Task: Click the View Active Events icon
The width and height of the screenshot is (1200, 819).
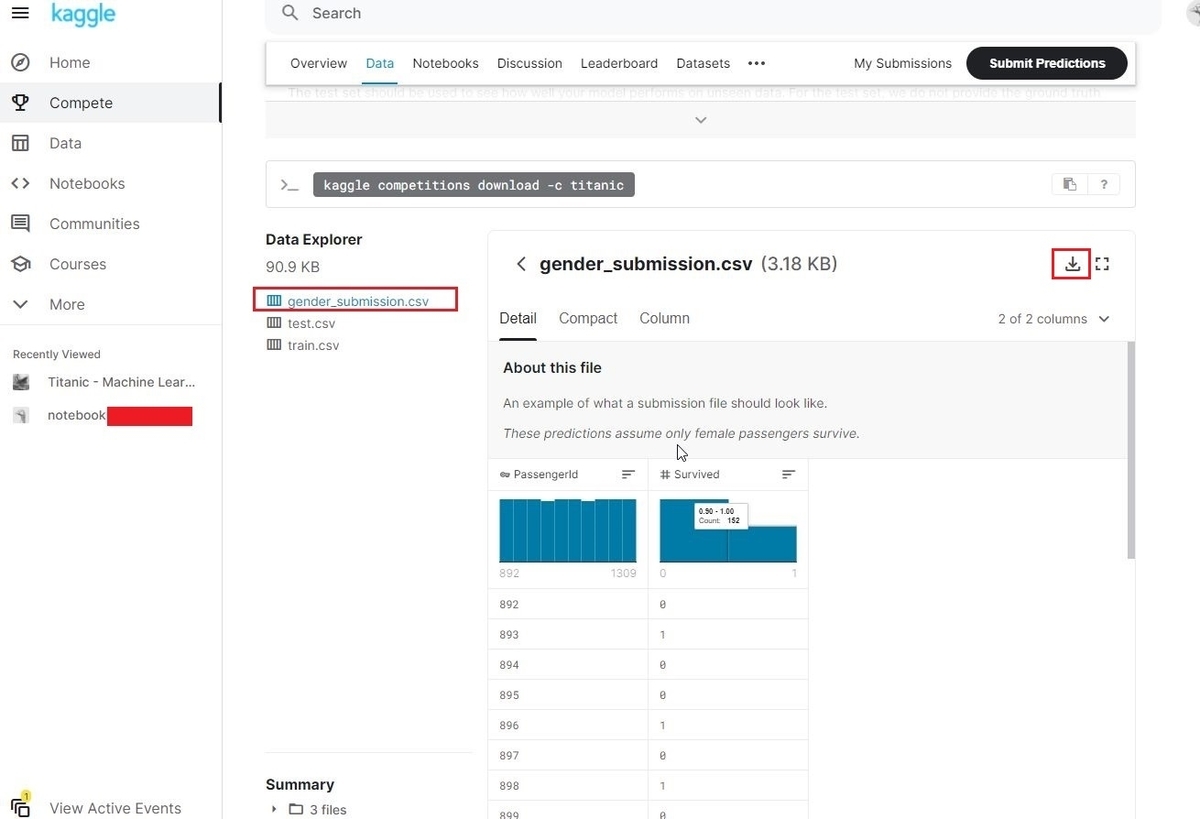Action: pyautogui.click(x=20, y=807)
